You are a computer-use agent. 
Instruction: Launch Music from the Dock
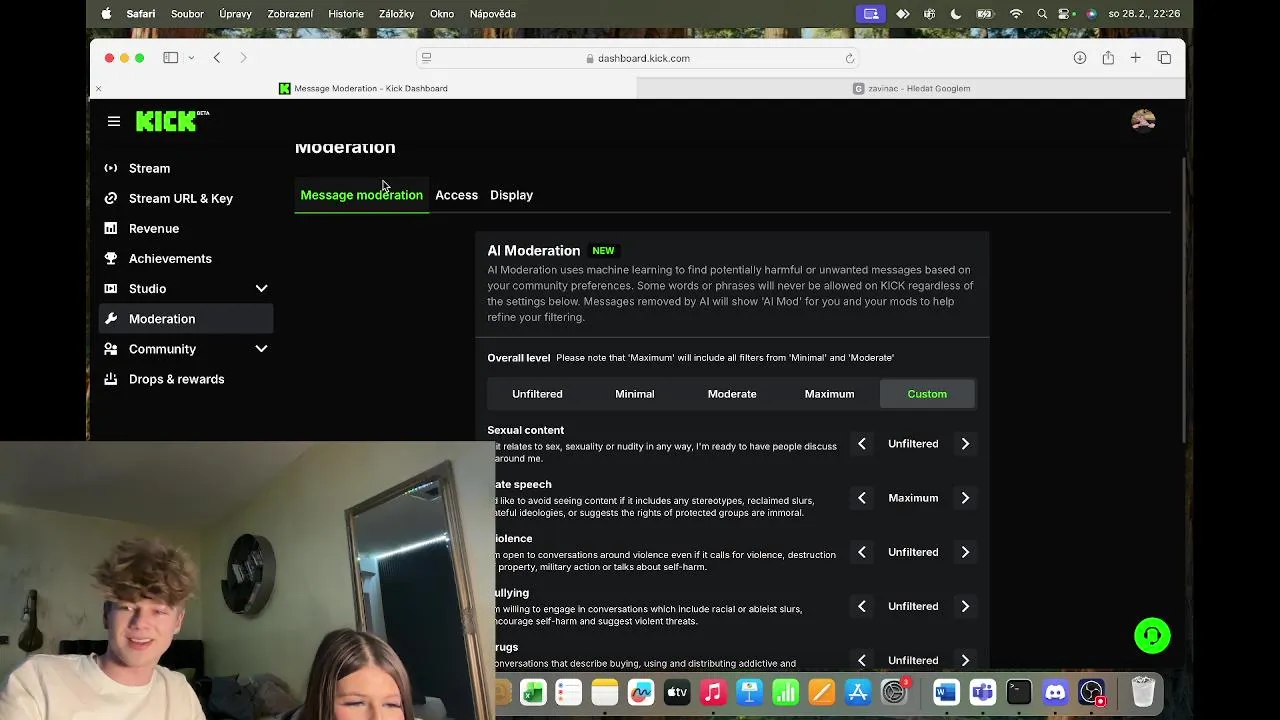[x=713, y=692]
